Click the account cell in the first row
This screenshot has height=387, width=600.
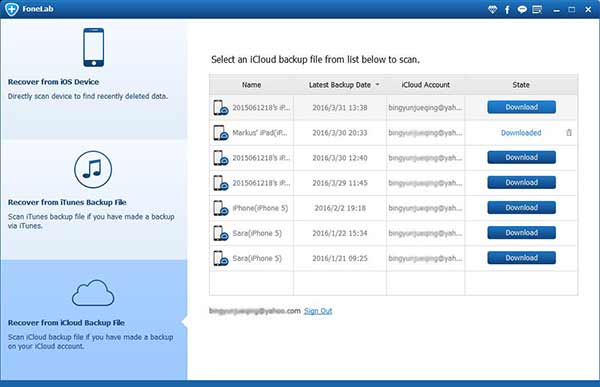coord(425,108)
